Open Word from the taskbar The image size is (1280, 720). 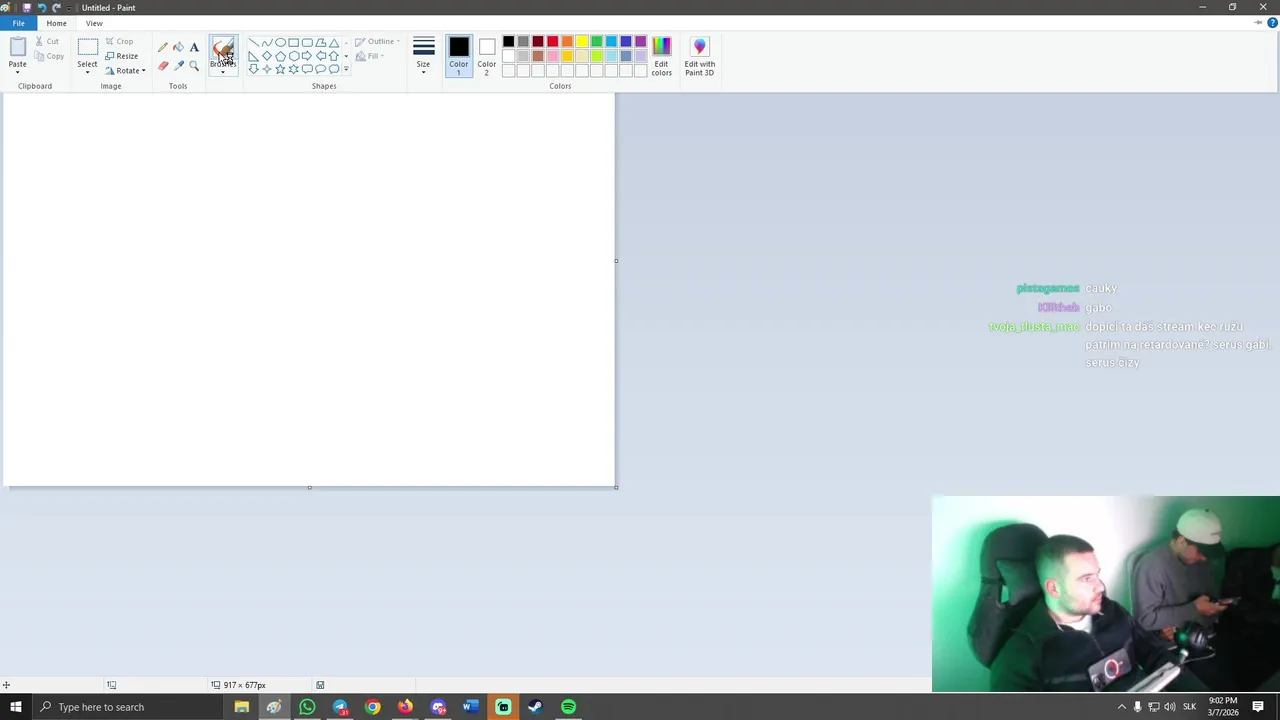(x=470, y=707)
